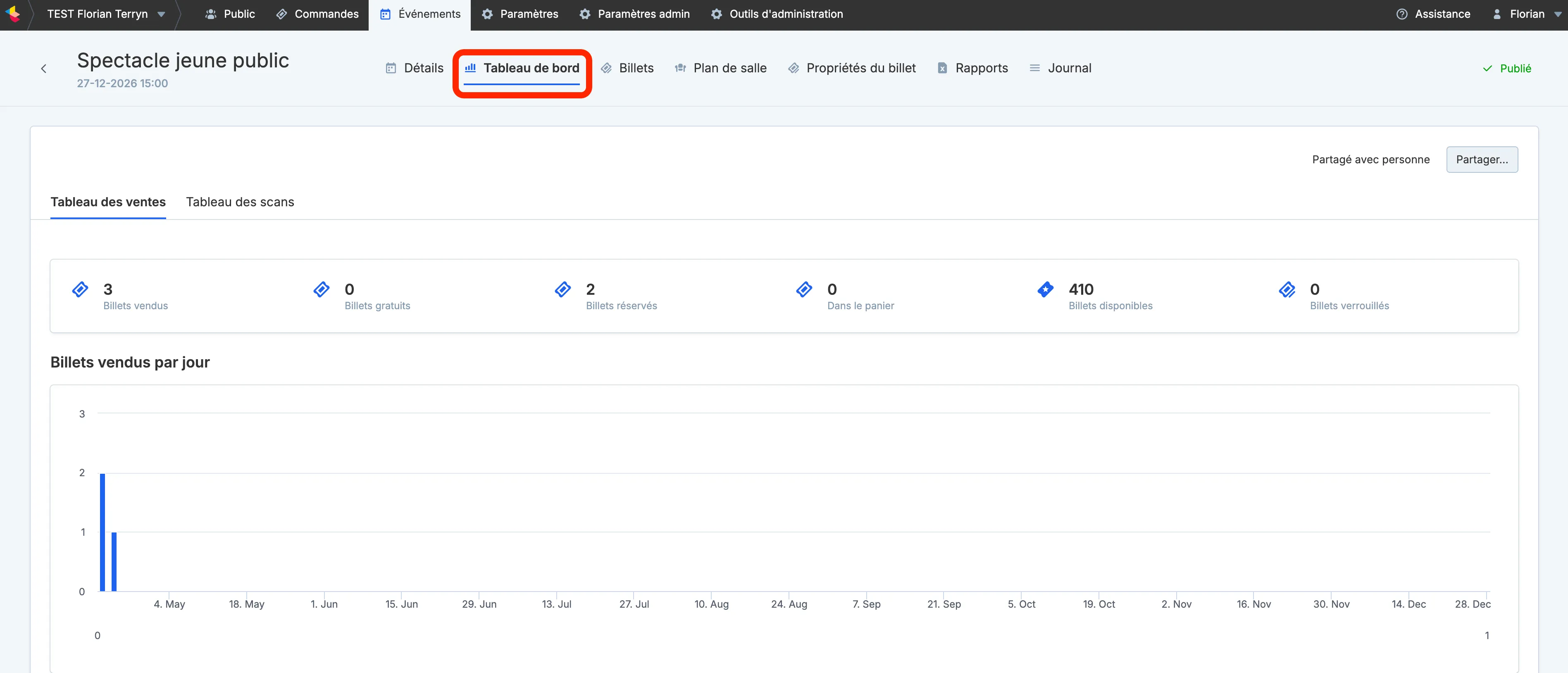Expand the Florian user menu arrow
The height and width of the screenshot is (673, 1568).
coord(1558,14)
